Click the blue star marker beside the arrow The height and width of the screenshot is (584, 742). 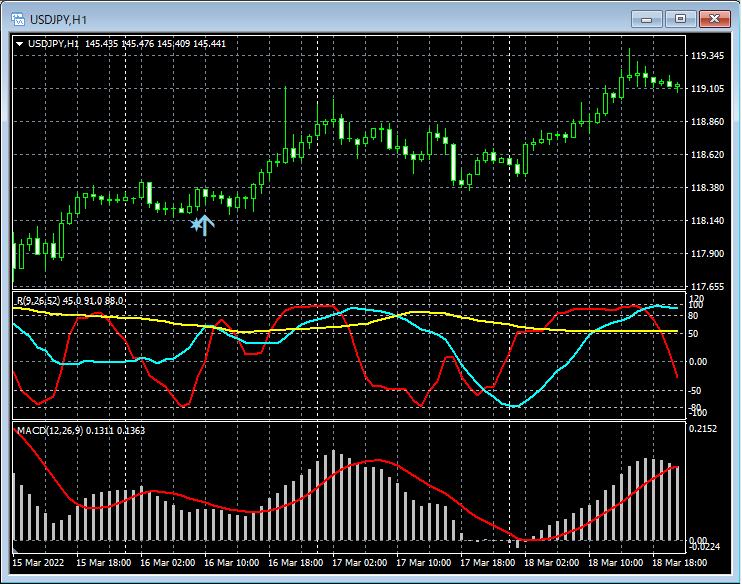pos(196,225)
